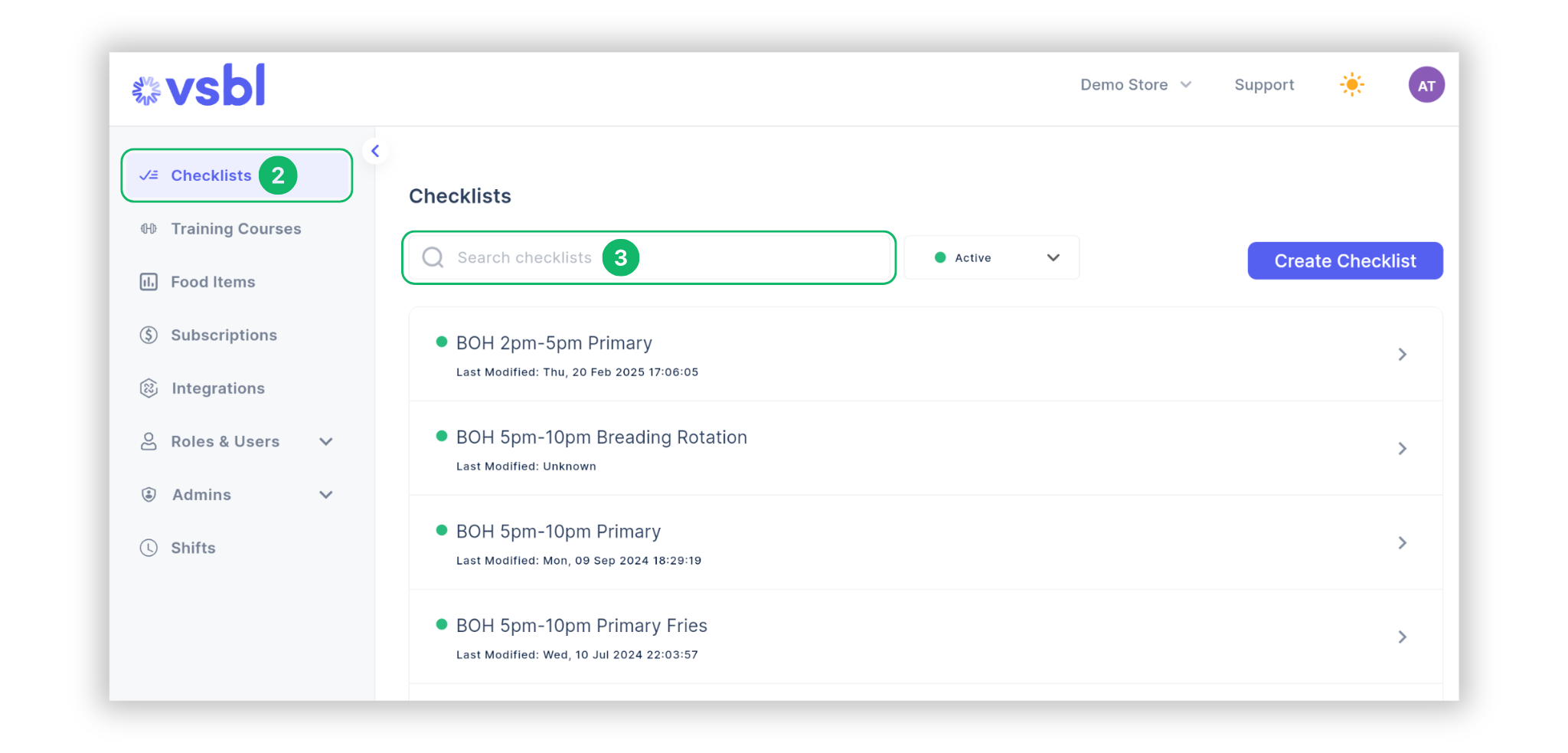The height and width of the screenshot is (753, 1568).
Task: Click the vsbl logo in the header
Action: tap(197, 85)
